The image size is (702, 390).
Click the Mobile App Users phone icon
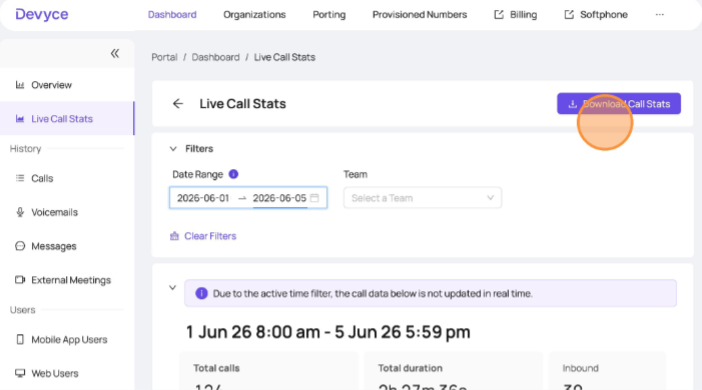[20, 339]
